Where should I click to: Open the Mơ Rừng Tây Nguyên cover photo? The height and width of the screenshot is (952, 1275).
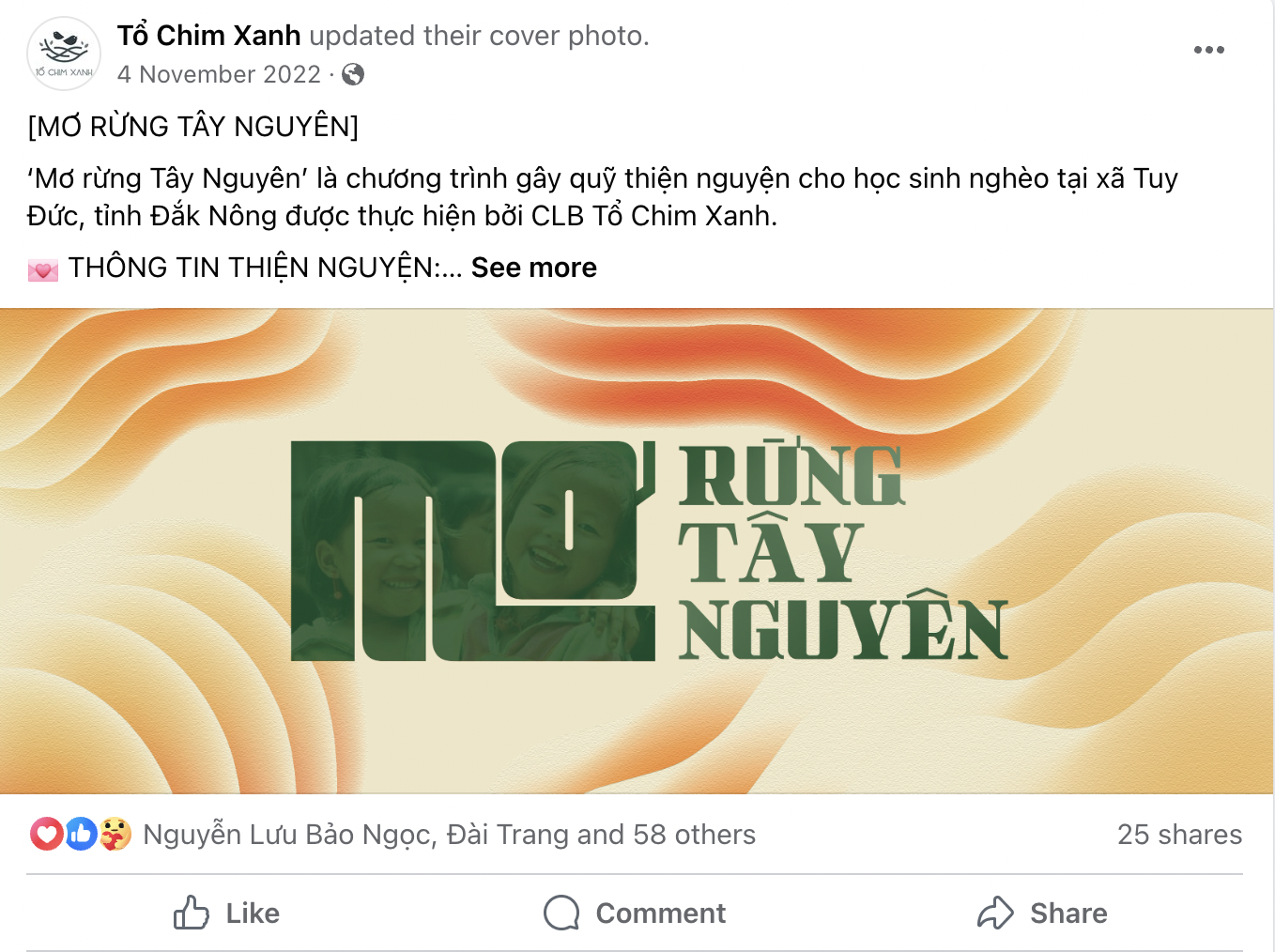coord(637,551)
